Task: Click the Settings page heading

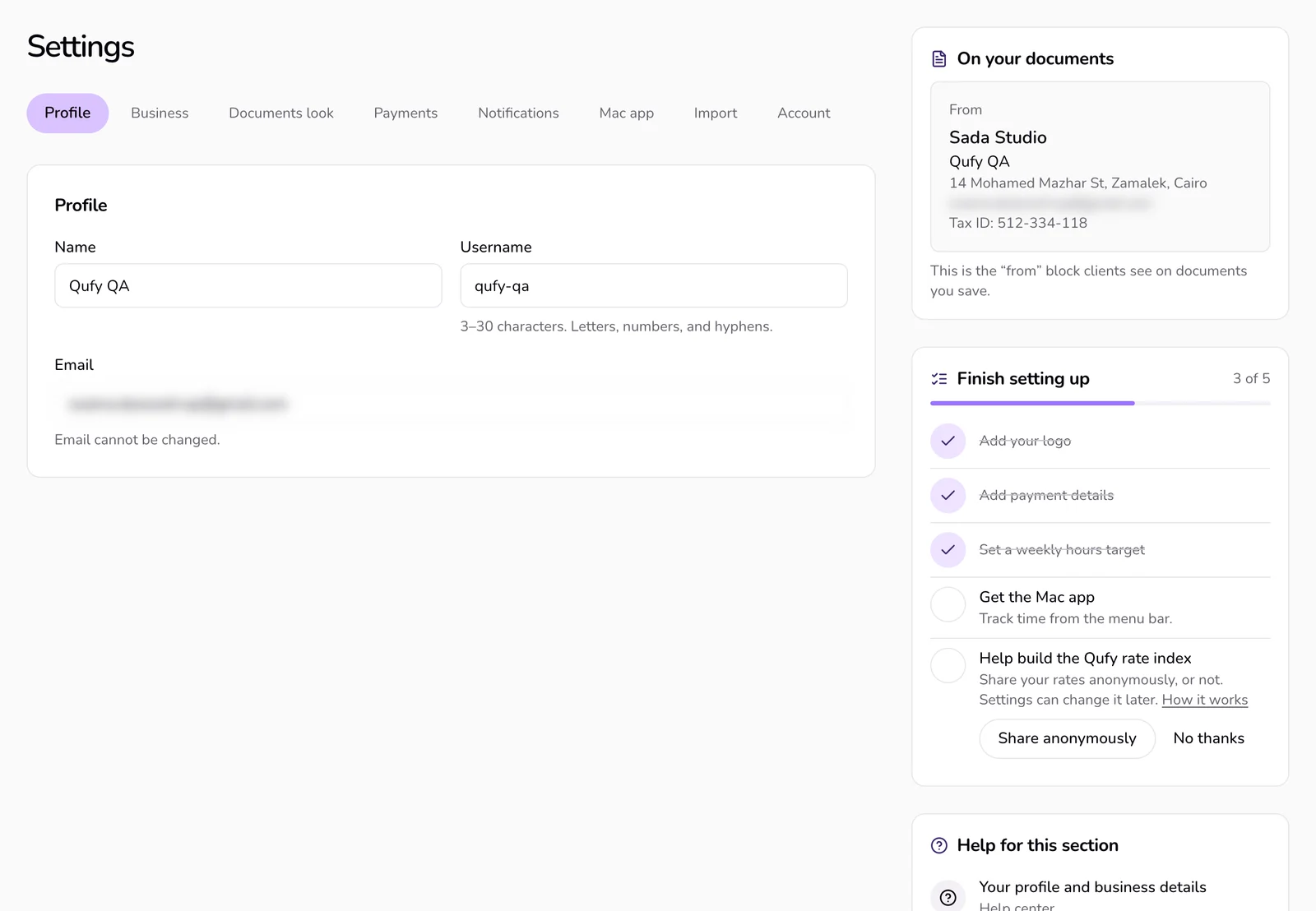Action: tap(81, 47)
